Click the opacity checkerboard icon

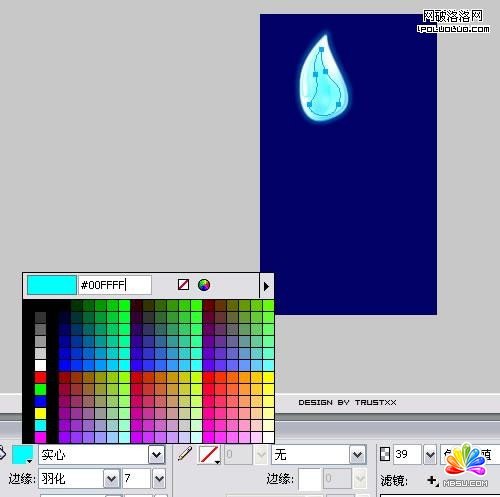click(x=385, y=454)
